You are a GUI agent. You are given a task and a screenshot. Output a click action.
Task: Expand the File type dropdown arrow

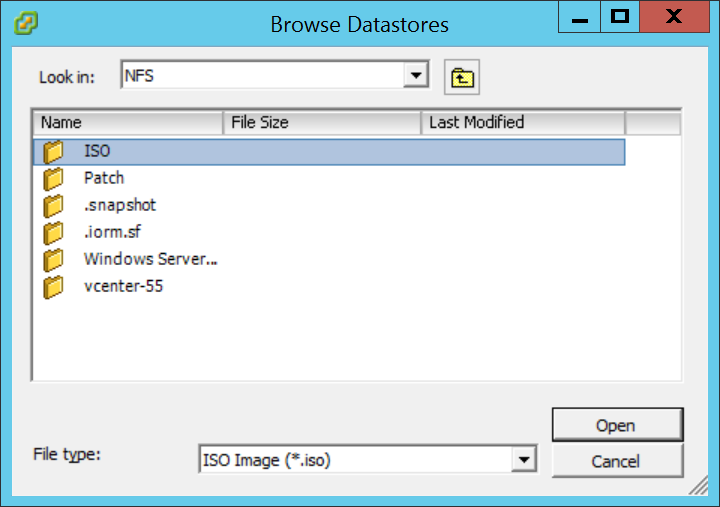(523, 459)
